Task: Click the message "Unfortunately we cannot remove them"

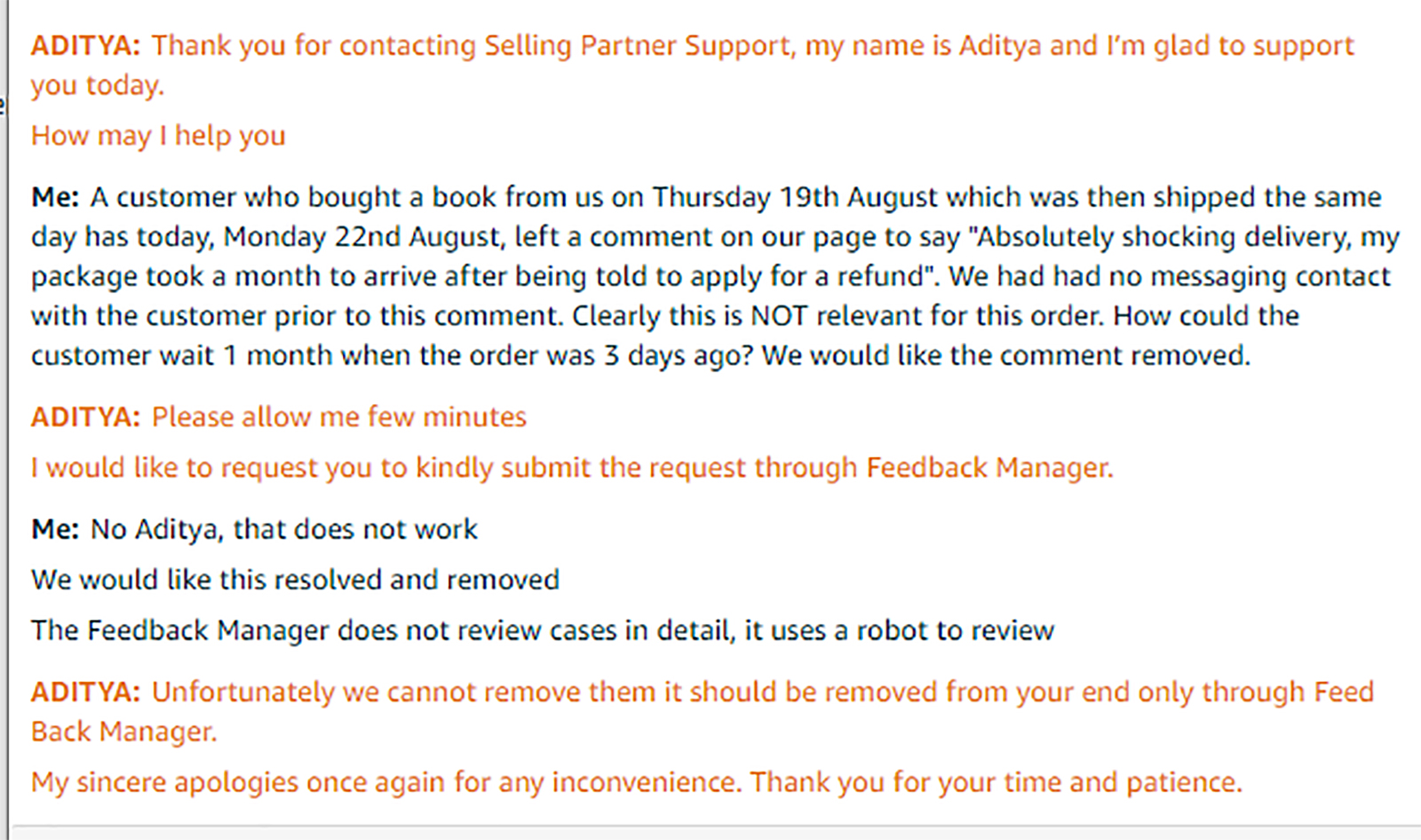Action: [703, 711]
